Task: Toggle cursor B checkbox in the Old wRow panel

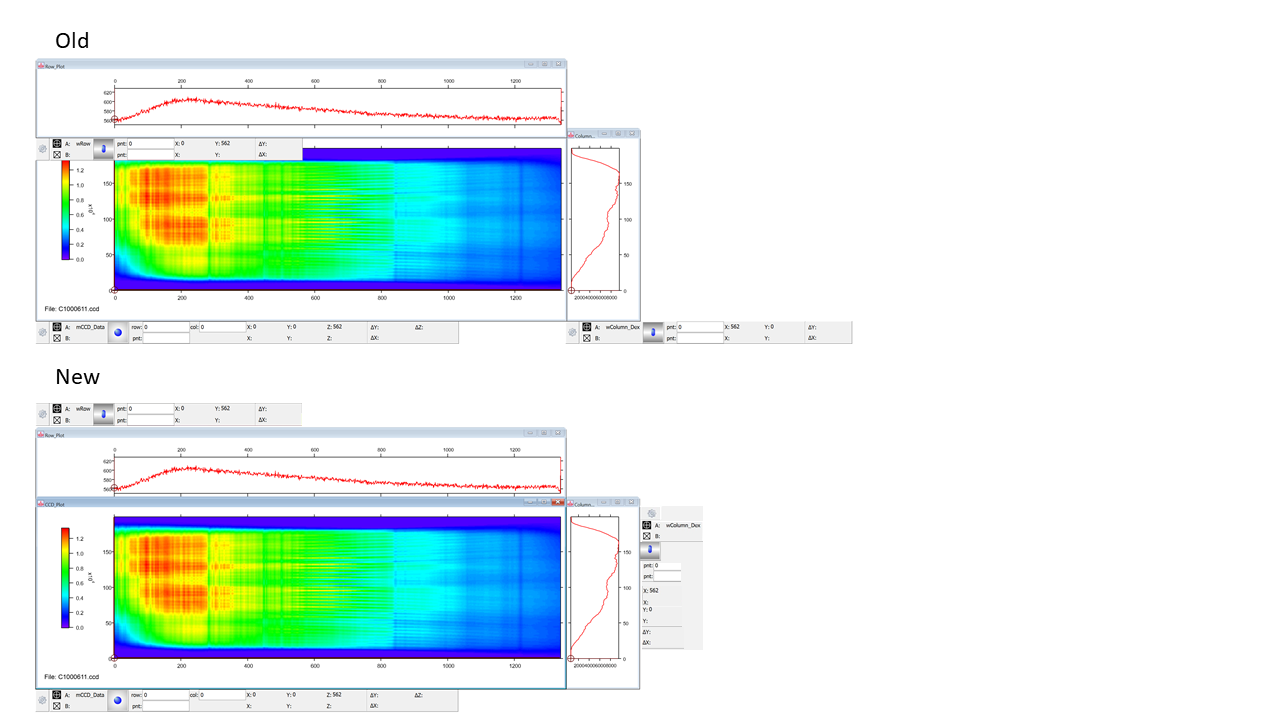Action: click(57, 154)
